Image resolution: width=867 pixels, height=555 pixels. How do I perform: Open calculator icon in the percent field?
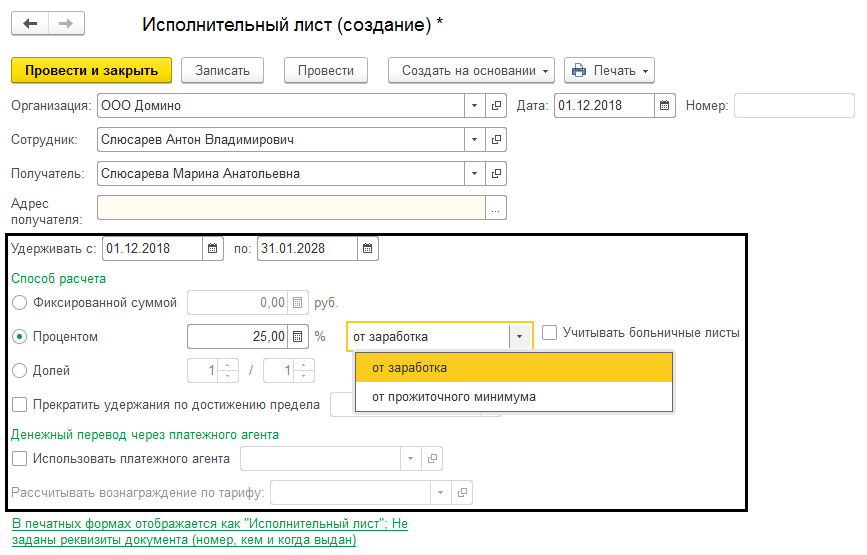click(297, 336)
